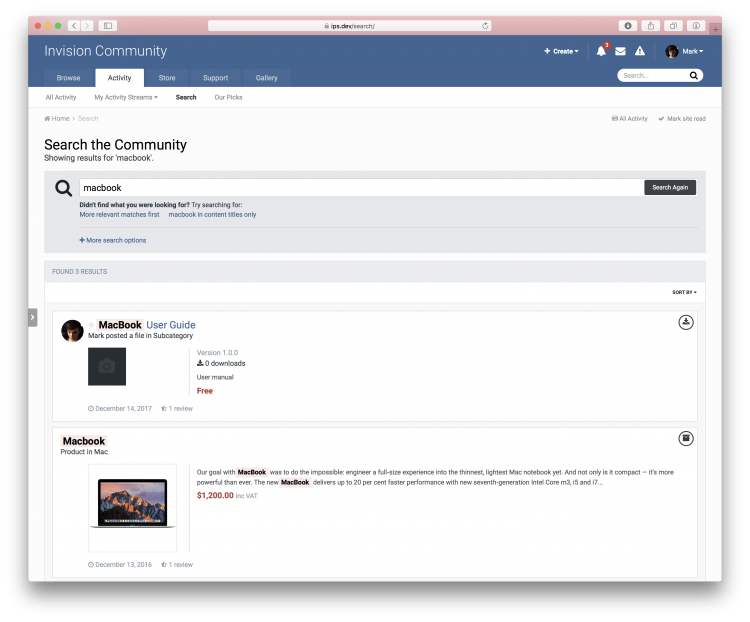Click 1 review on User Guide result

[x=177, y=409]
